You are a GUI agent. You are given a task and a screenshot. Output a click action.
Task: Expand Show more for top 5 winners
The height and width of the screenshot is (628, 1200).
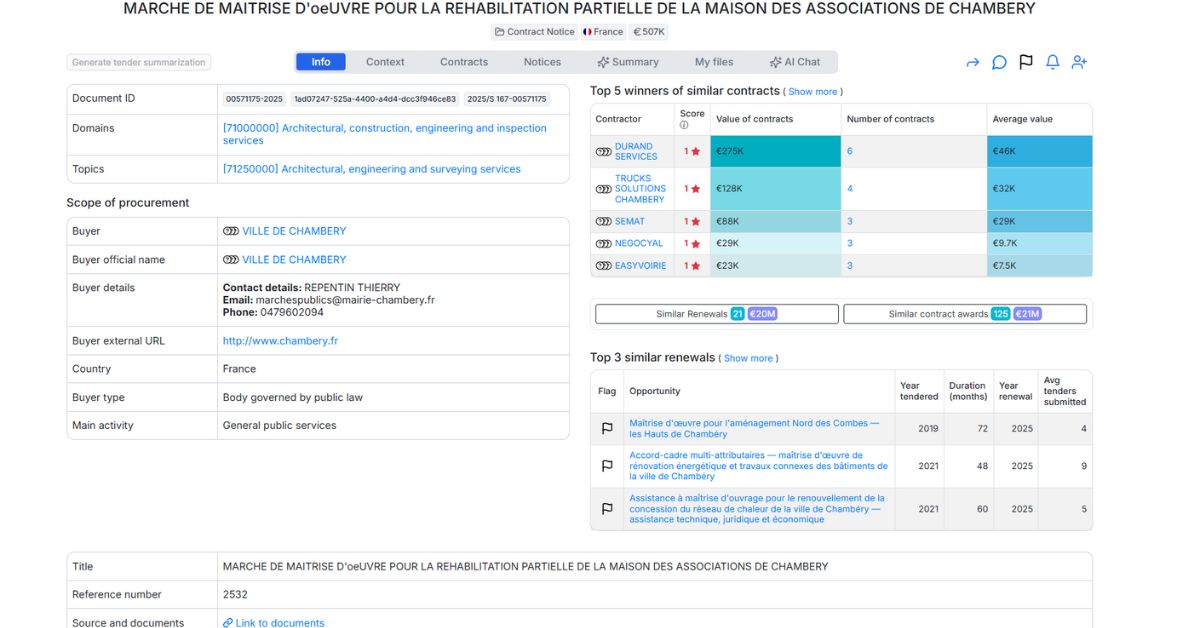[x=812, y=92]
